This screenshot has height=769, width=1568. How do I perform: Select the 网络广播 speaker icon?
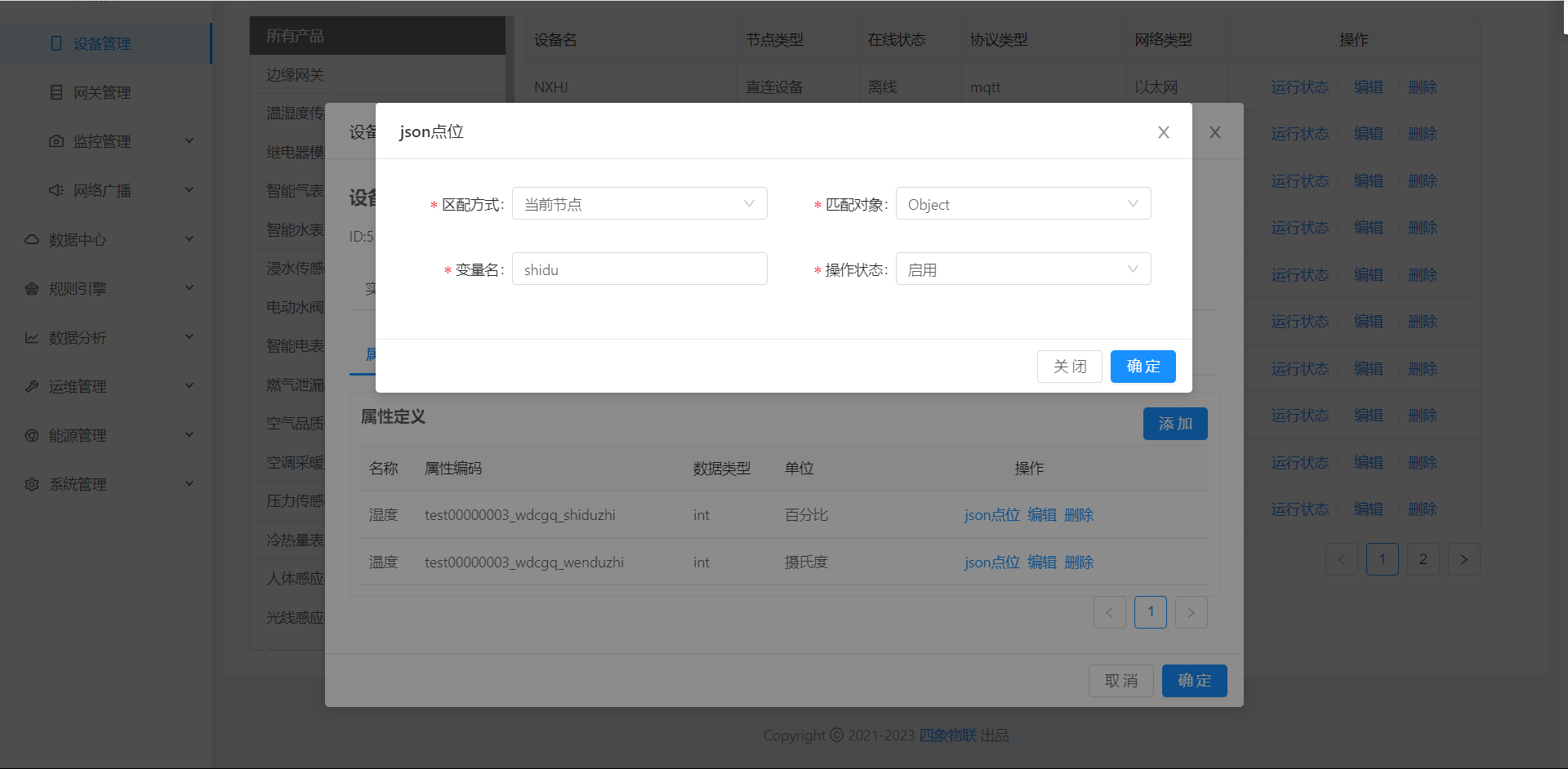pyautogui.click(x=56, y=189)
